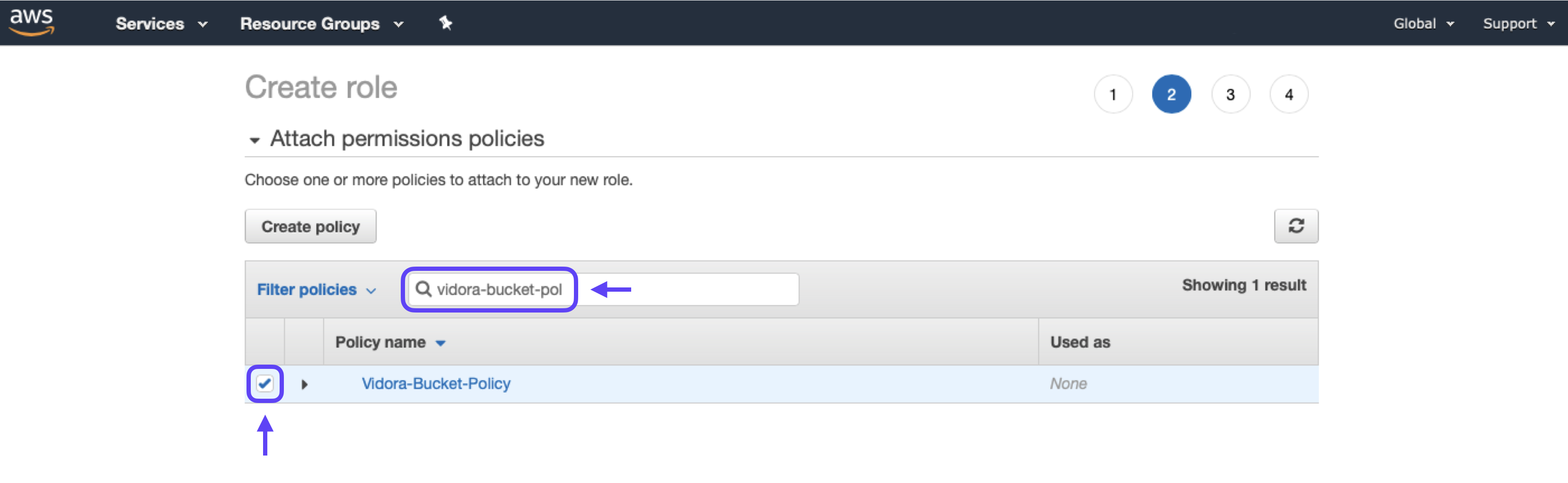Select the step 2 circle indicator
The image size is (1568, 483).
(1171, 94)
